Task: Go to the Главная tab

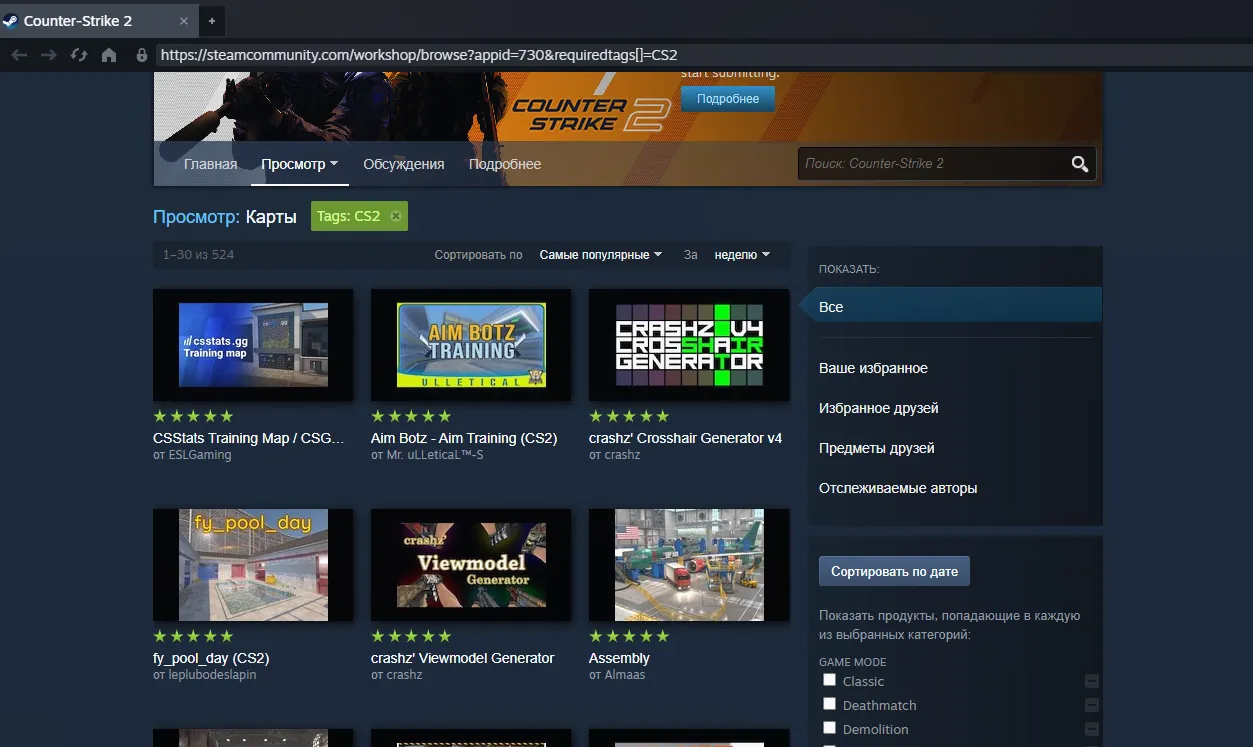Action: coord(210,164)
